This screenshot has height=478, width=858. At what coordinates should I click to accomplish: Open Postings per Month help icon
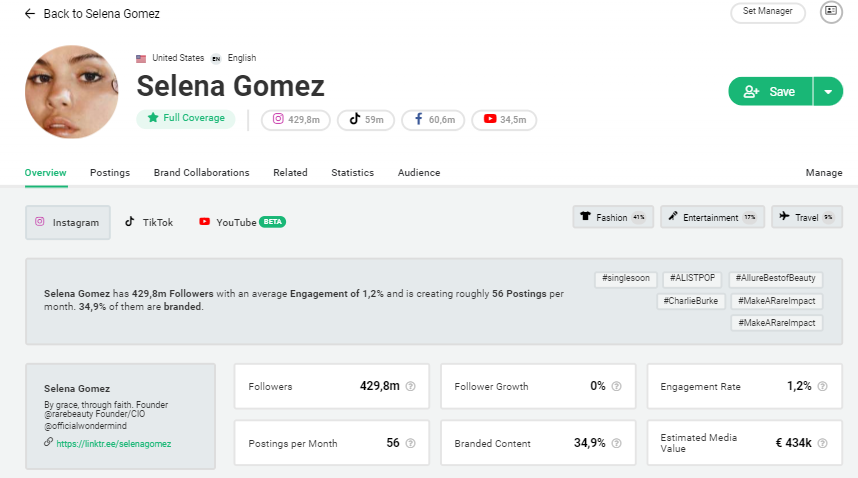[410, 443]
